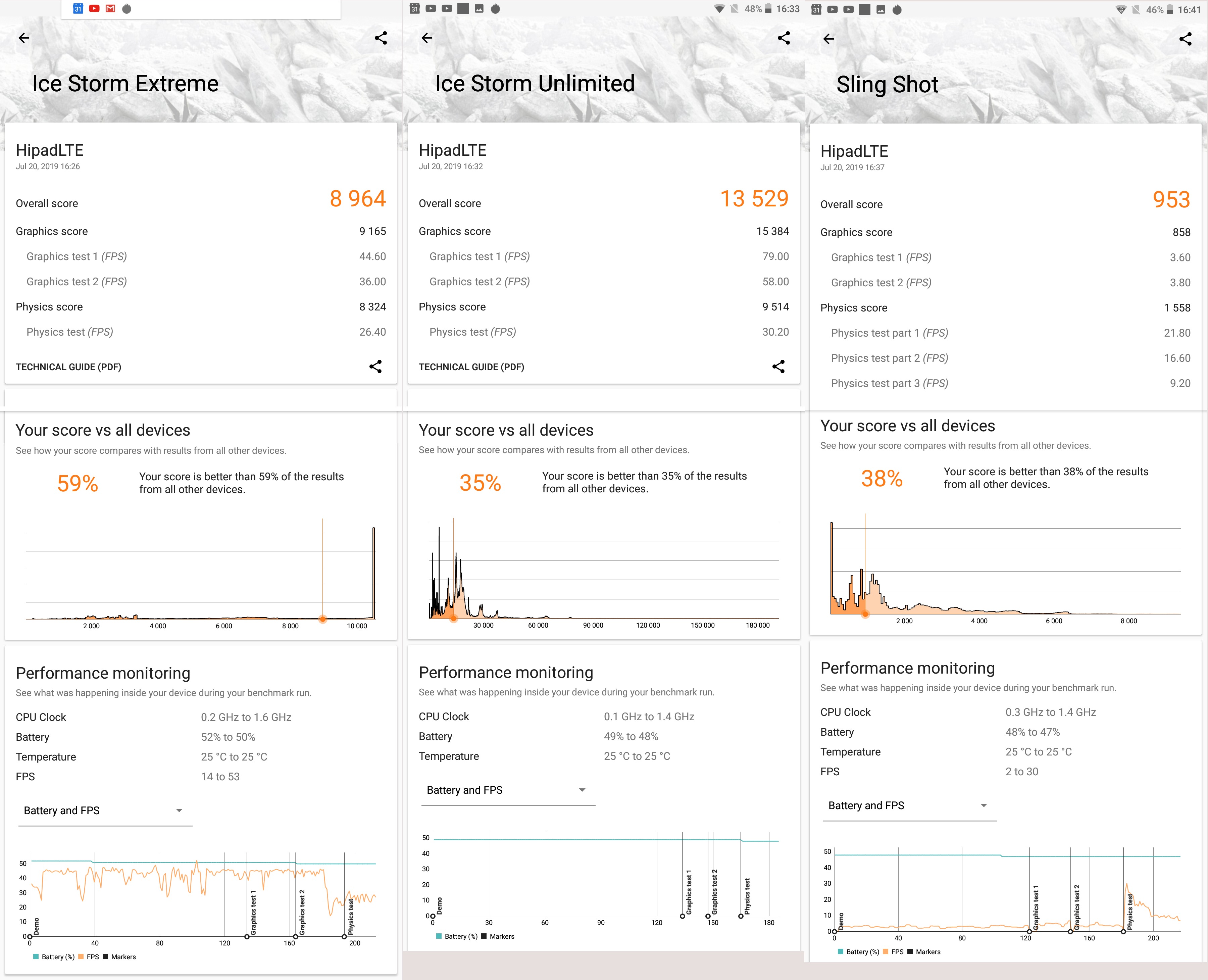This screenshot has width=1208, height=980.
Task: Click Physics test part 3 (FPS) row
Action: 1005,383
